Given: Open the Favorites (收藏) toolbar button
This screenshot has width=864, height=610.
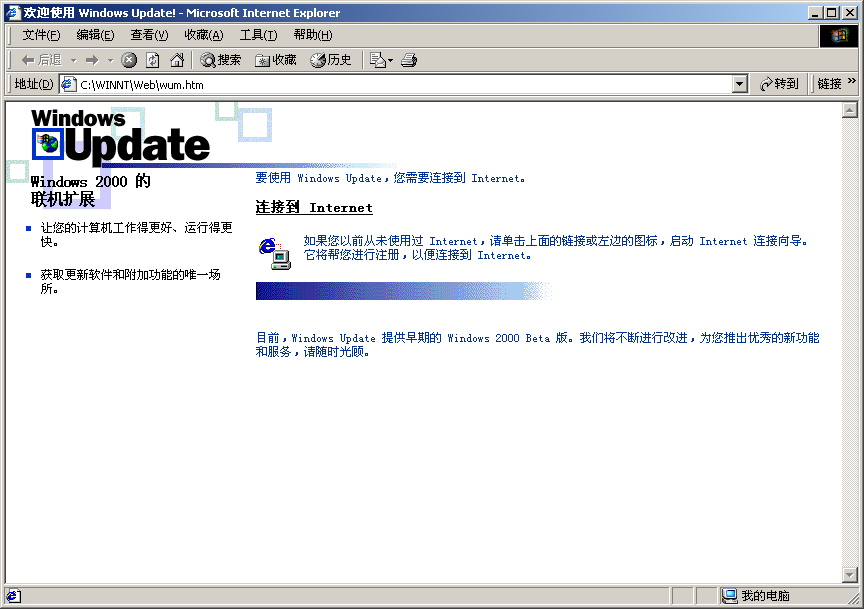Looking at the screenshot, I should [x=276, y=60].
